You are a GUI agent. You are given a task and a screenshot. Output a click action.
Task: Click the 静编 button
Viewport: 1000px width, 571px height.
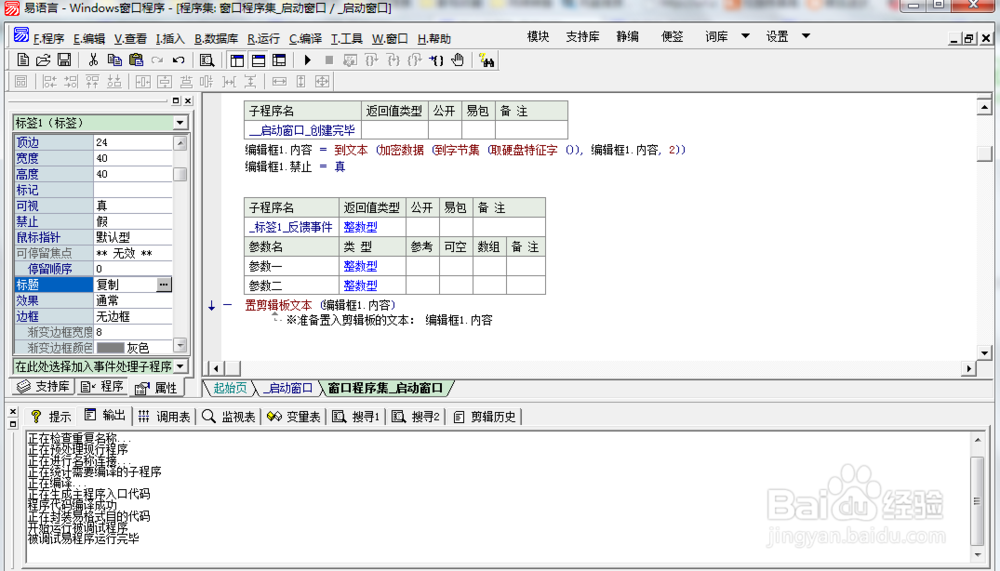628,36
